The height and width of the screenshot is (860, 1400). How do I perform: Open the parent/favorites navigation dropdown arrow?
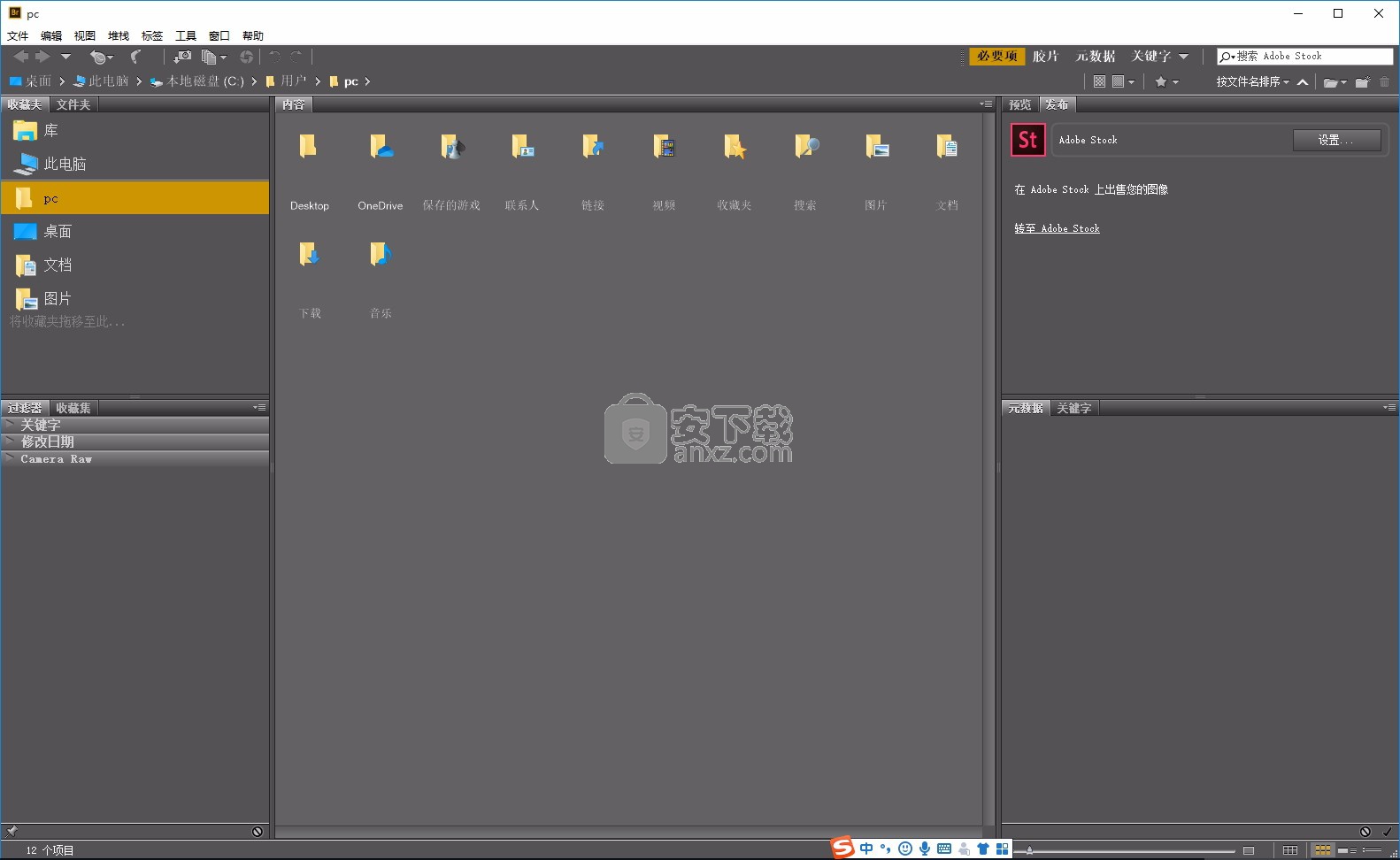coord(65,57)
